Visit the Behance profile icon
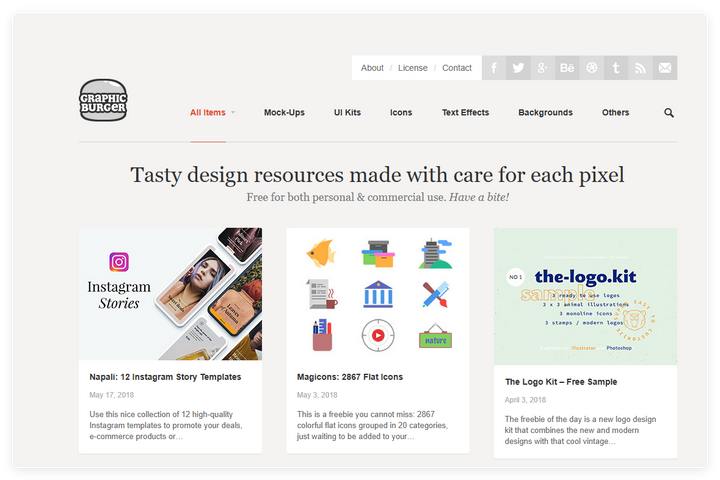Image resolution: width=720 pixels, height=480 pixels. point(567,68)
